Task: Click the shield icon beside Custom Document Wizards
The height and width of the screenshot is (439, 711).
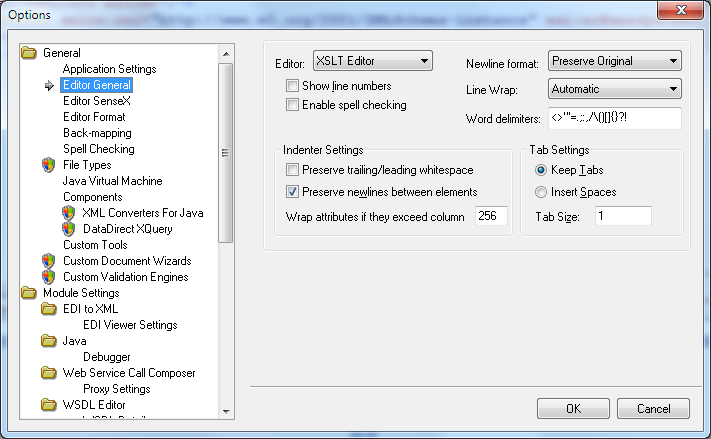Action: click(48, 261)
